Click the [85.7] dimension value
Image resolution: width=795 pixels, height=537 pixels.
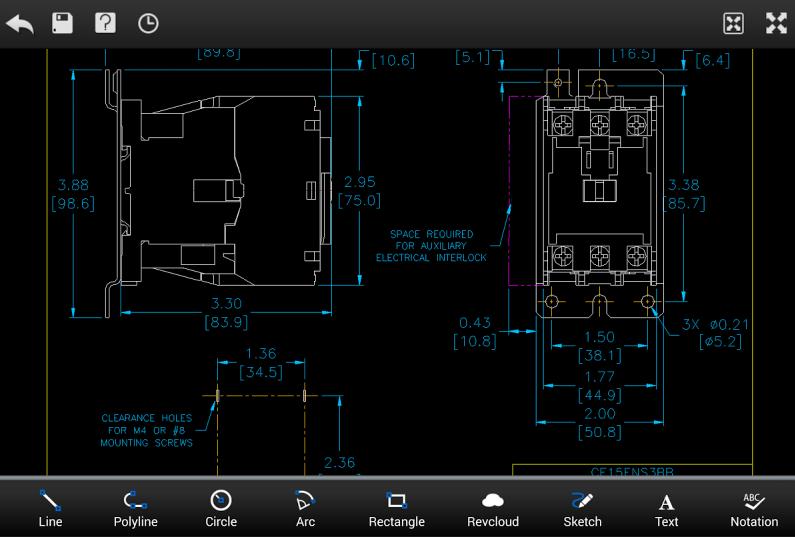(684, 204)
